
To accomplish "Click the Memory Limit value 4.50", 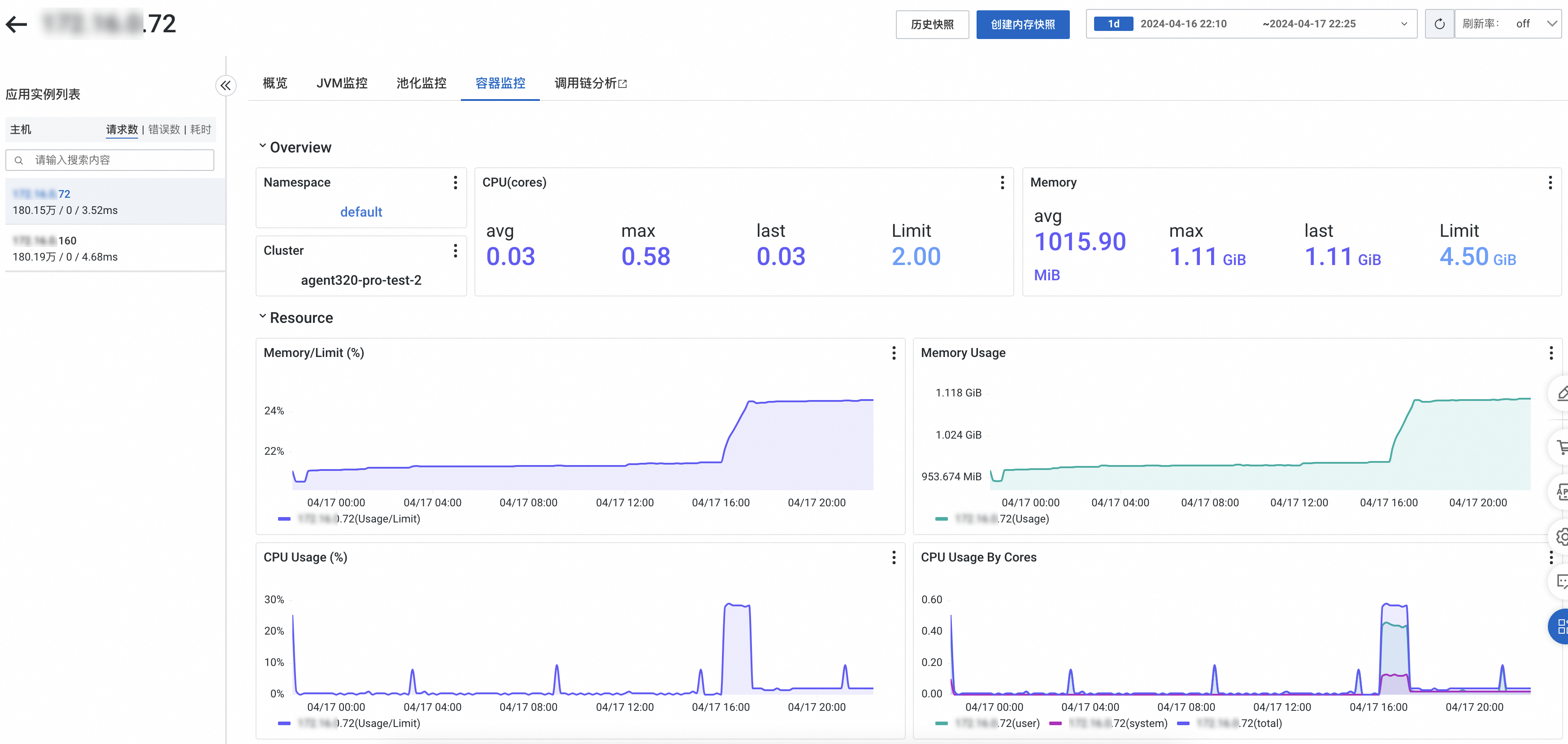I will point(1464,257).
